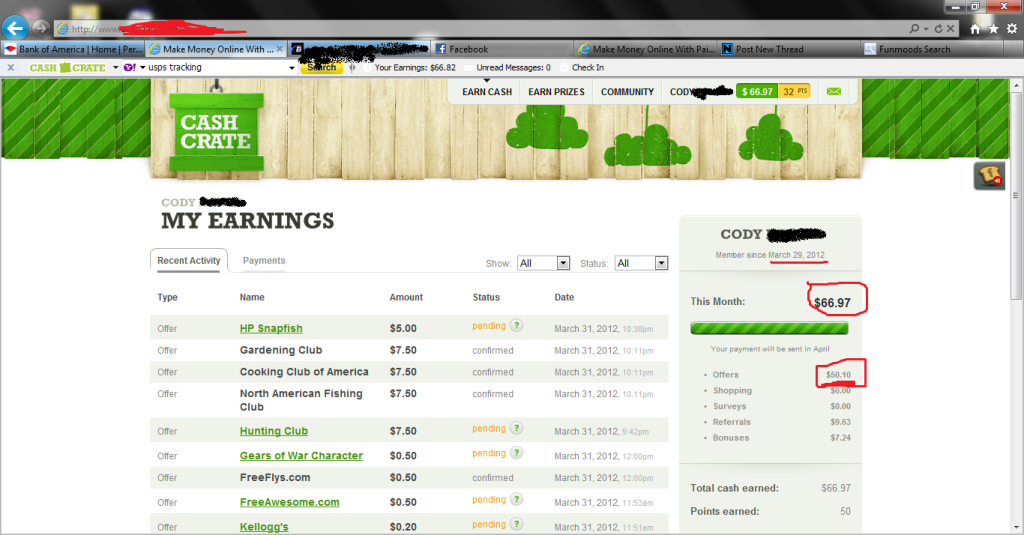The height and width of the screenshot is (535, 1024).
Task: Switch to the Funmoods Search tab
Action: 932,49
